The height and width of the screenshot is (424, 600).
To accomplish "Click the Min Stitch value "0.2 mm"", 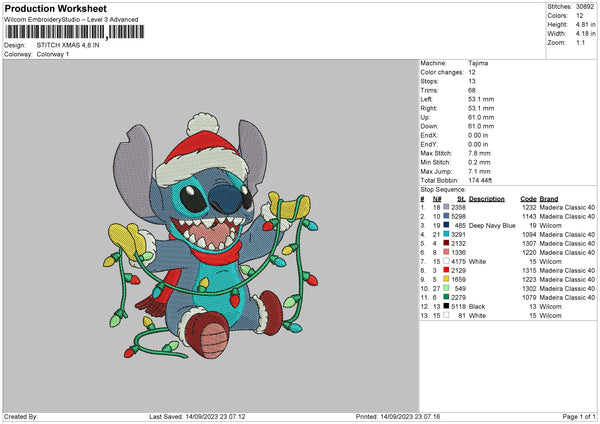I will [x=479, y=162].
